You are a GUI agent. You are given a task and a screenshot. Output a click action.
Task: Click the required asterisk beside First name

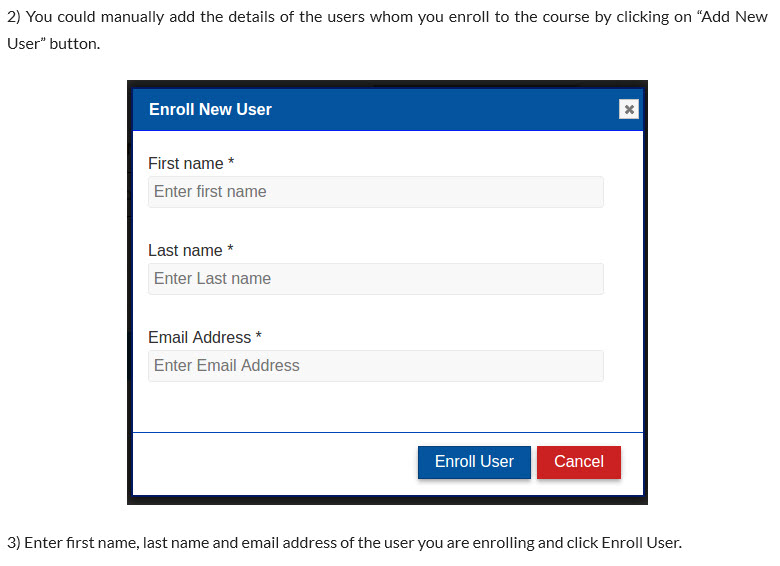pos(231,162)
